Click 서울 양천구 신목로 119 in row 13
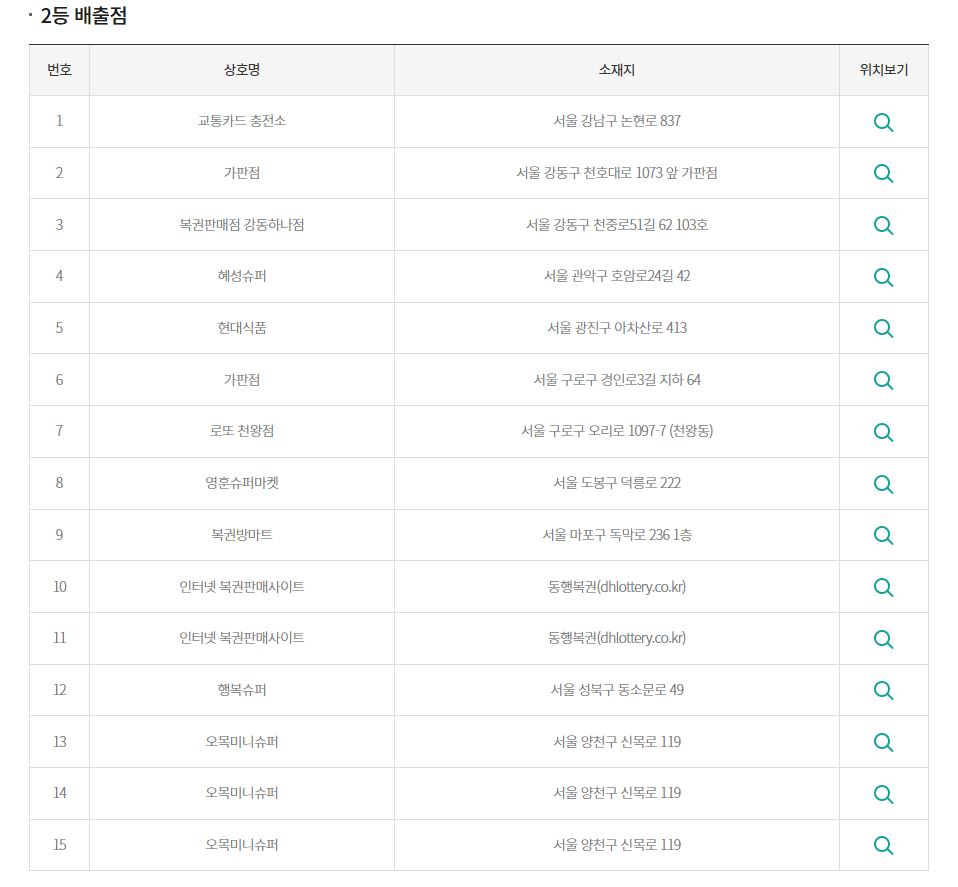 616,742
